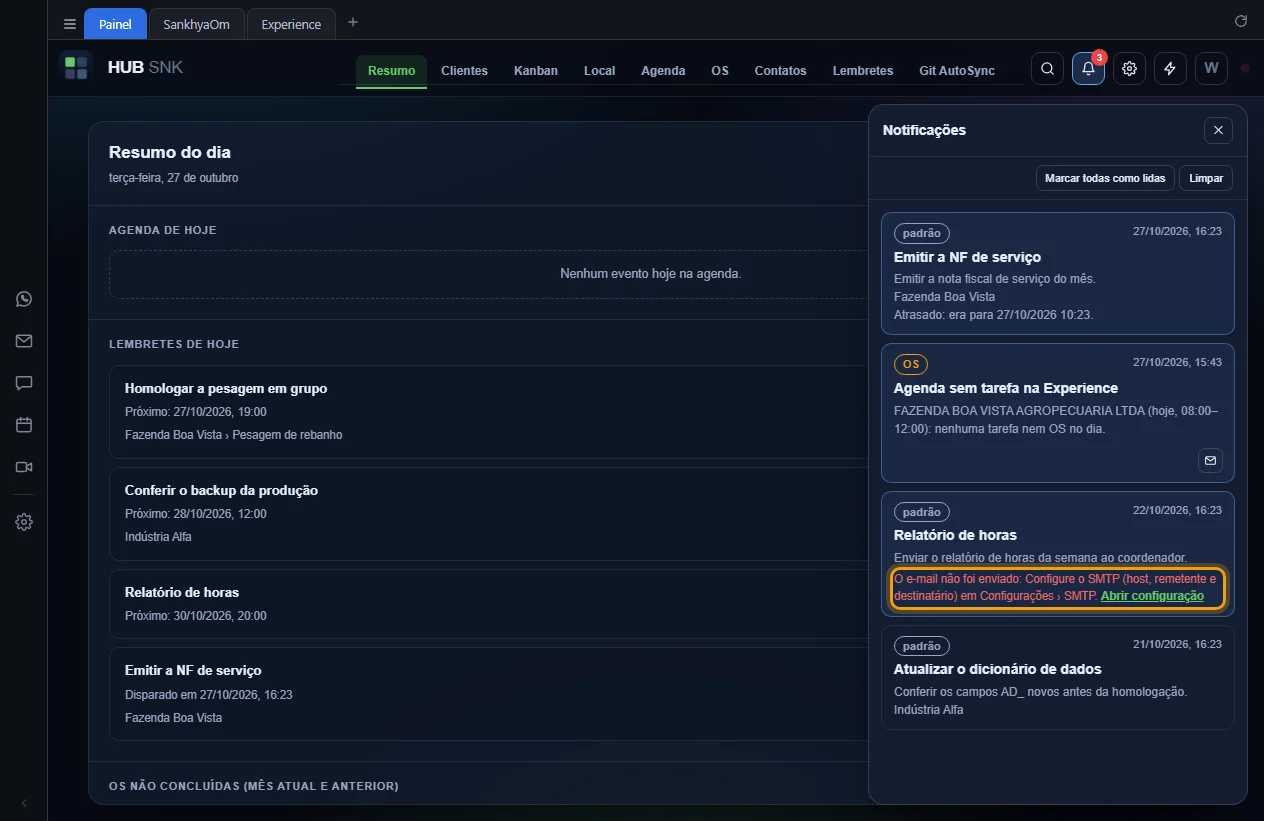This screenshot has height=821, width=1264.
Task: Click the HUB SNK logo icon
Action: [76, 68]
